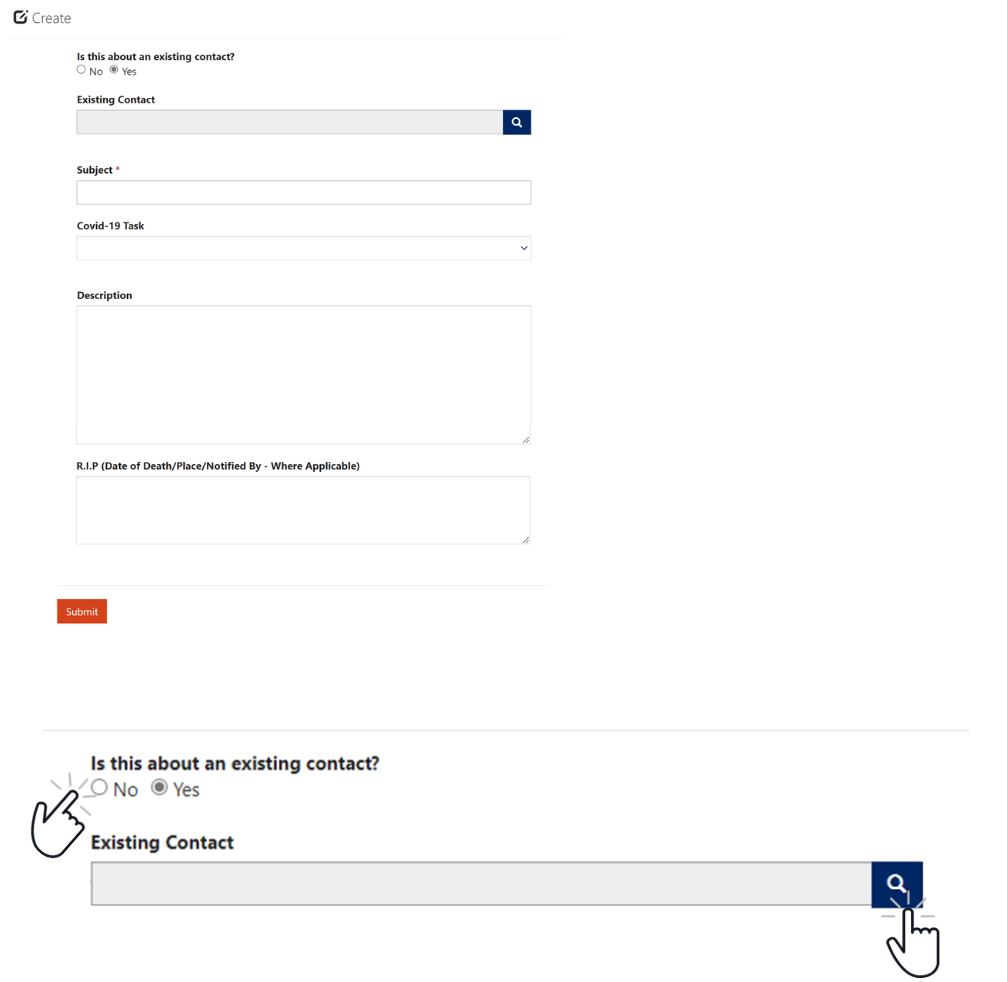Open the Covid-19 Task select box
The width and height of the screenshot is (1007, 982).
pos(304,248)
